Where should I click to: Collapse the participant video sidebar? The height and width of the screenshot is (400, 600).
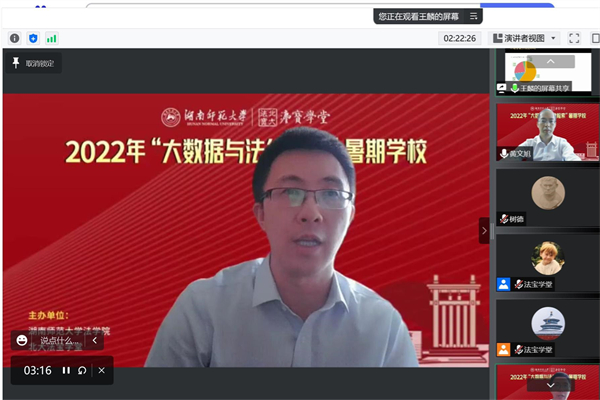[x=485, y=231]
